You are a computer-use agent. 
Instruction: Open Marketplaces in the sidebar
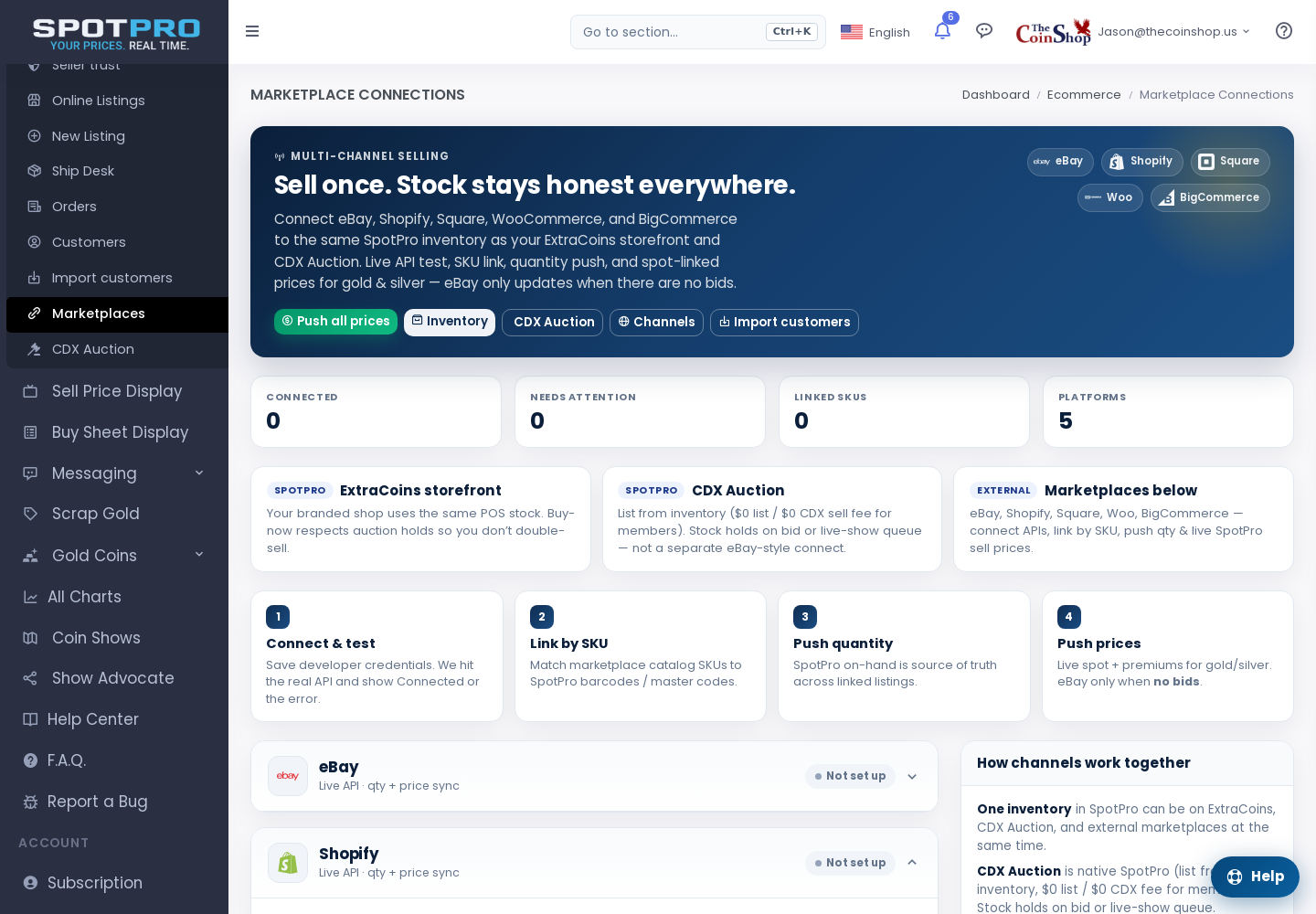[x=117, y=314]
